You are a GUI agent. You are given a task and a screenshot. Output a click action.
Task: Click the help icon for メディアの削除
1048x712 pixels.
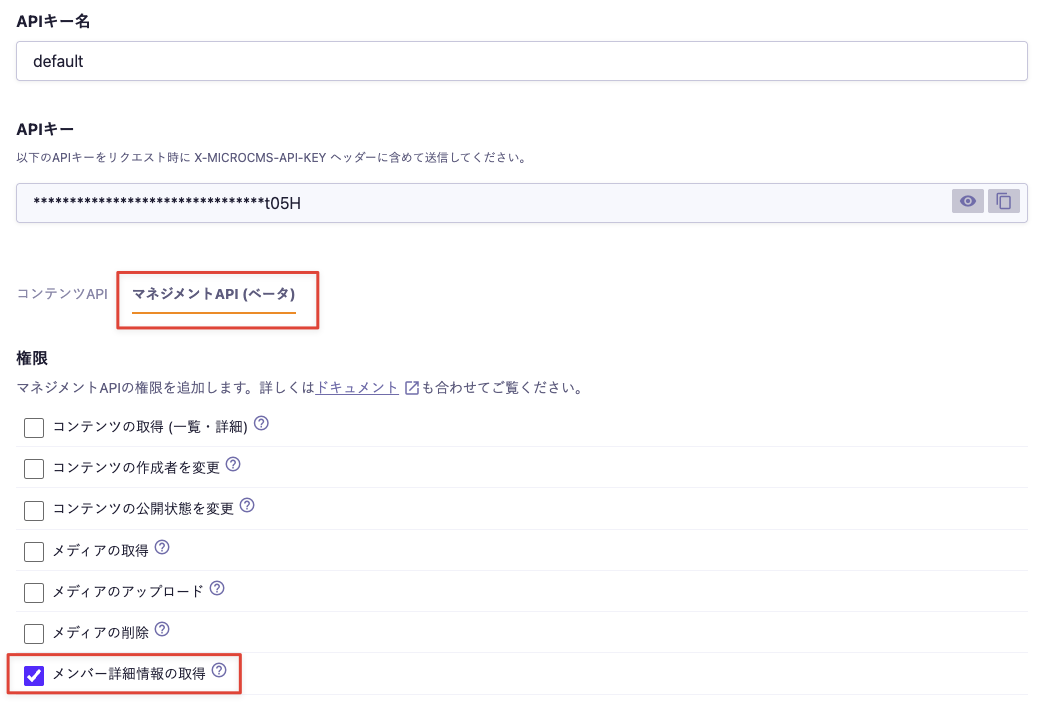tap(160, 631)
